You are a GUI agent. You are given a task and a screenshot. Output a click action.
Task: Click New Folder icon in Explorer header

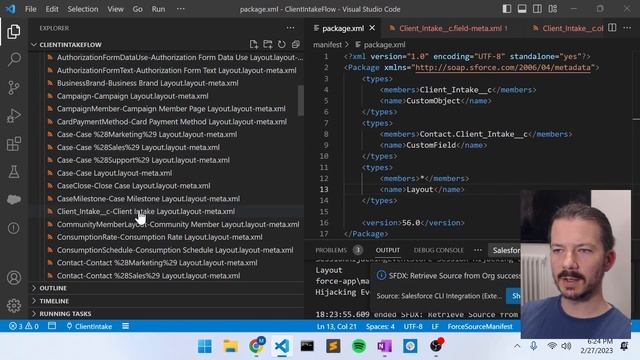(268, 44)
